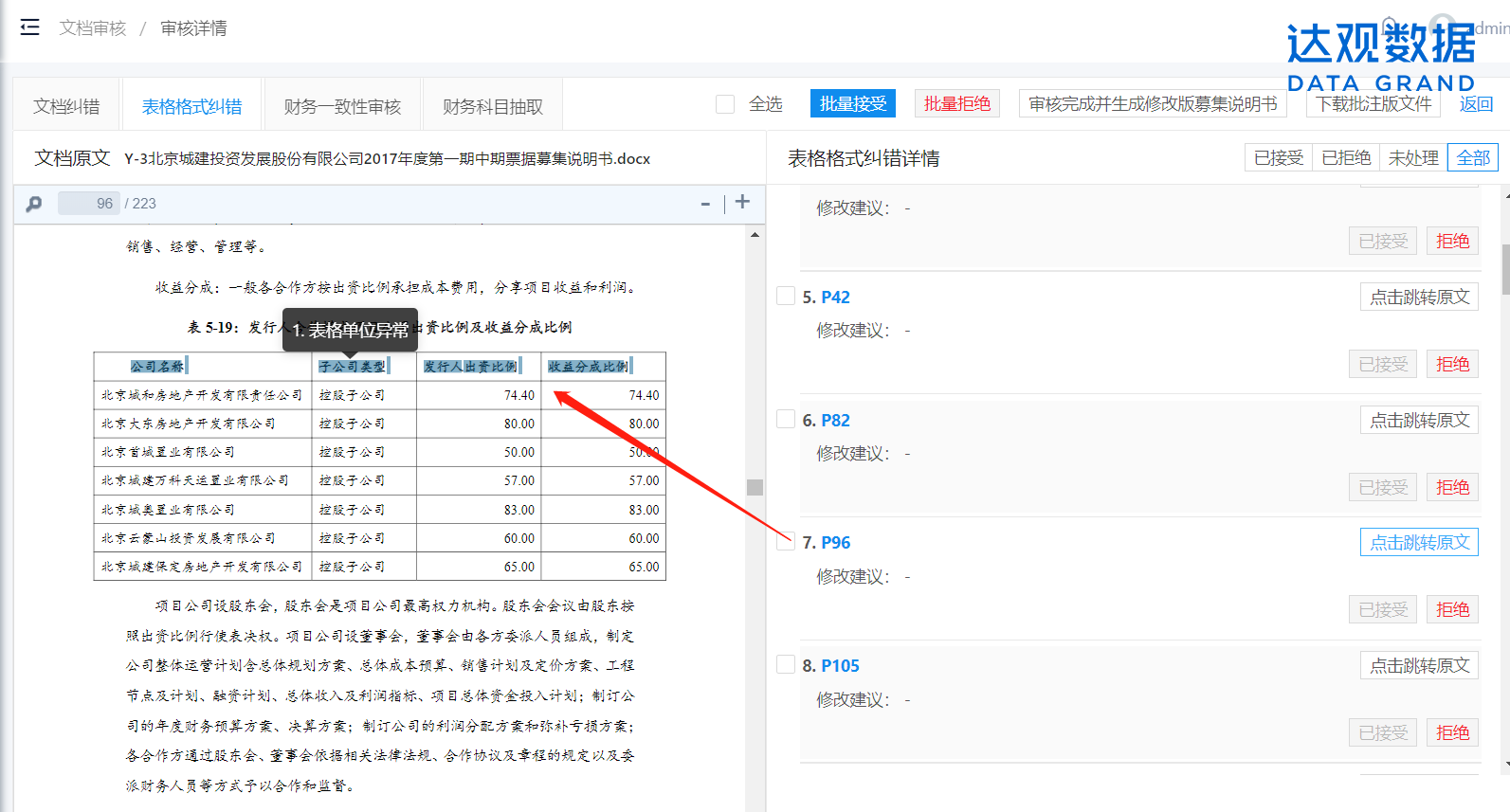This screenshot has height=812, width=1510.
Task: Click the hamburger menu collapse icon
Action: tap(29, 27)
